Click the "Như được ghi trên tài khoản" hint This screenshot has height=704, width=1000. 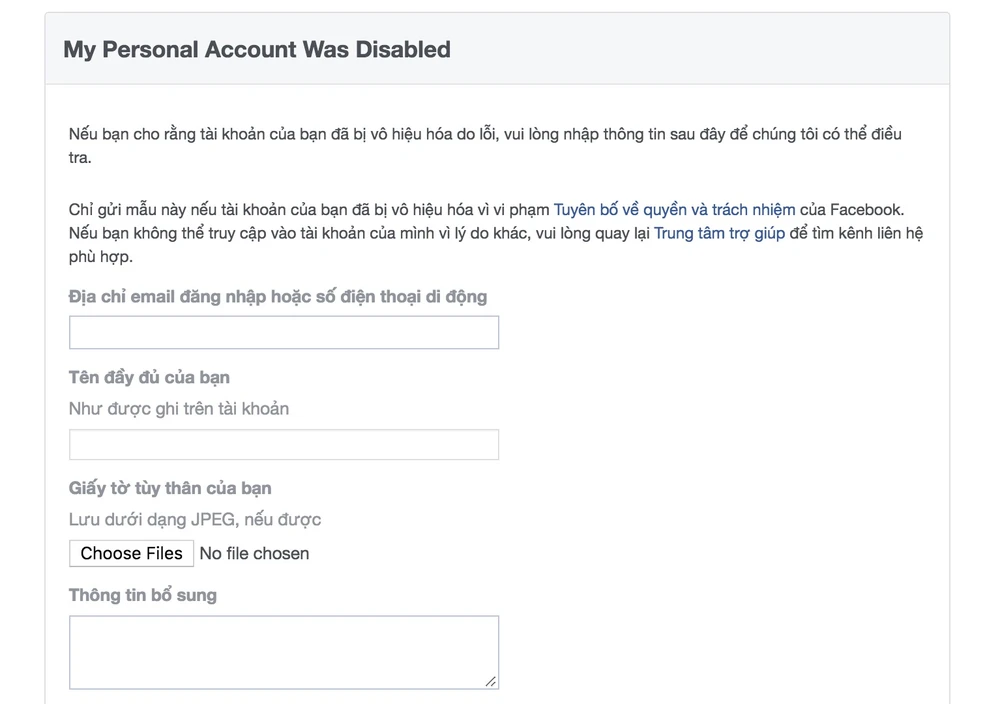point(179,408)
